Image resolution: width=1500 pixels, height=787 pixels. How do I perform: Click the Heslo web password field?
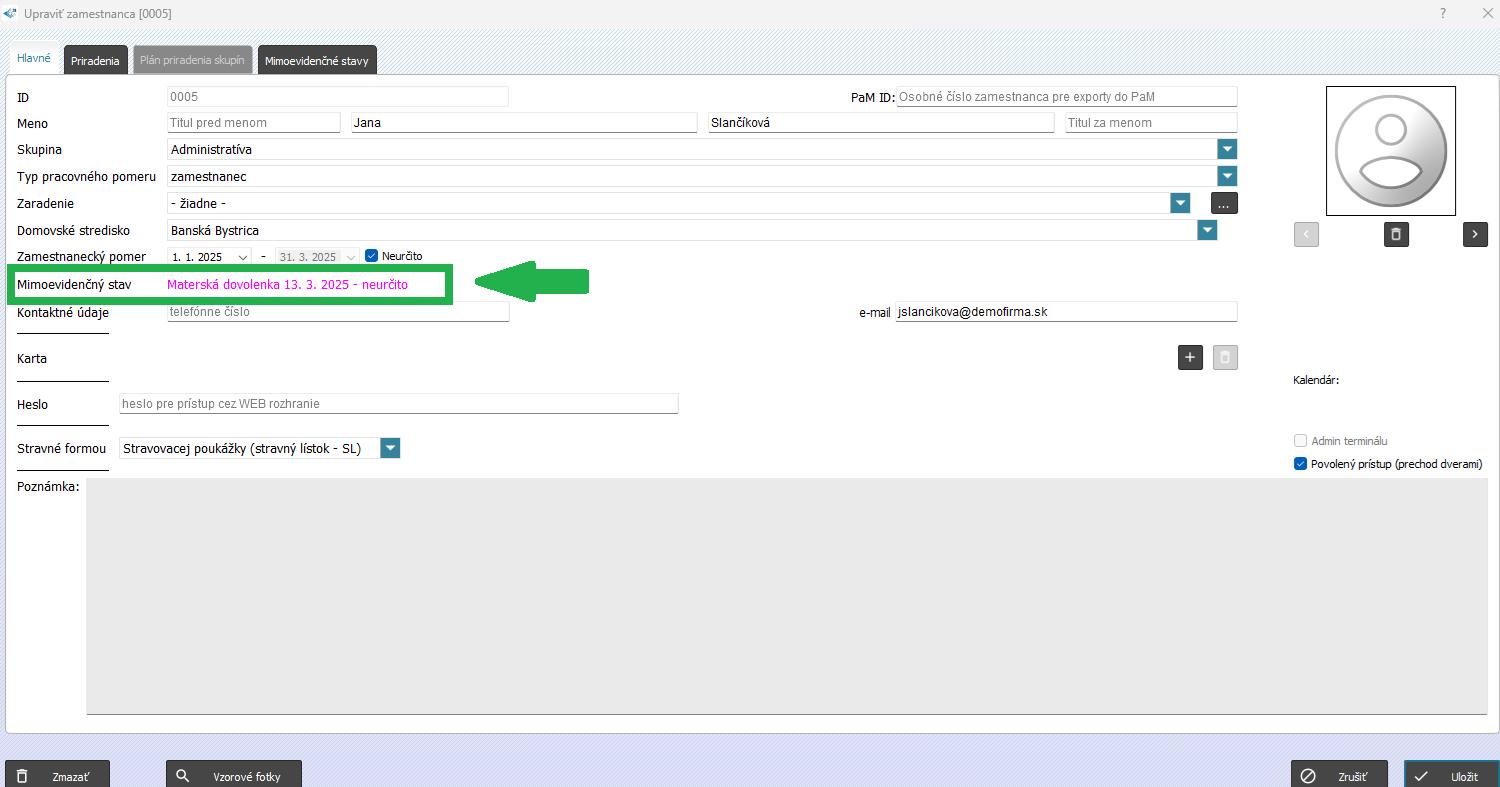[x=399, y=404]
